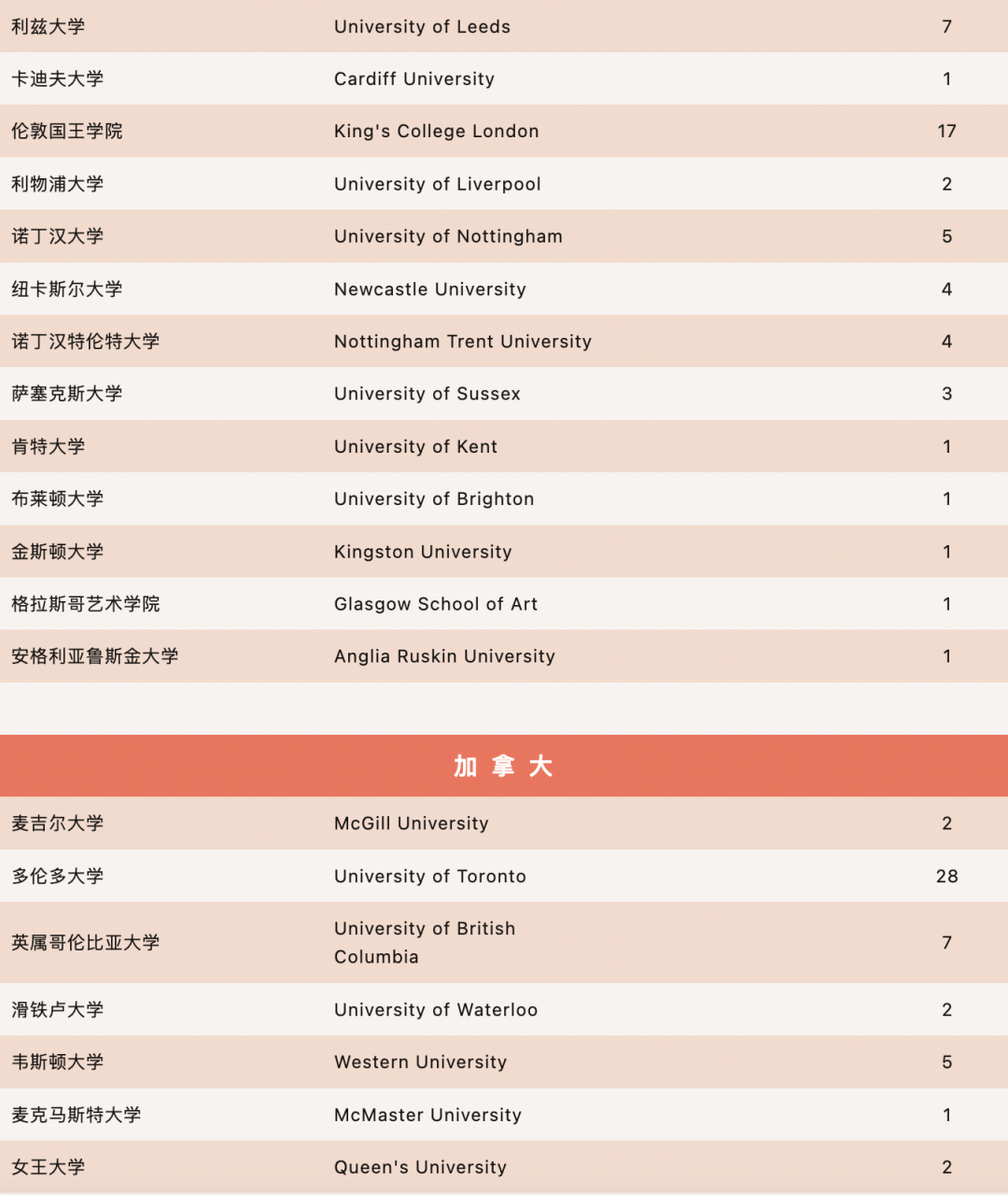Click 'University of Liverpool' cell
This screenshot has height=1195, width=1008.
438,184
